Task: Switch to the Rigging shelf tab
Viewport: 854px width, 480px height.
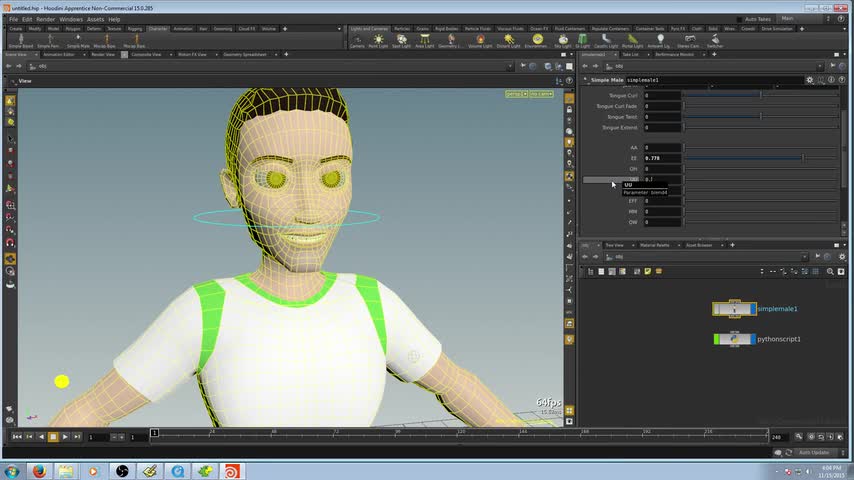Action: coord(135,29)
